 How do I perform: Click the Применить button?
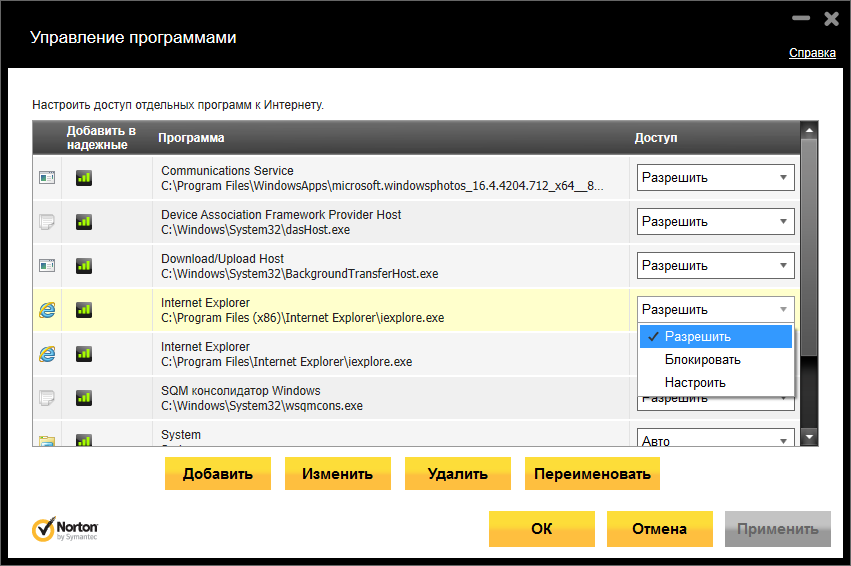[x=778, y=529]
